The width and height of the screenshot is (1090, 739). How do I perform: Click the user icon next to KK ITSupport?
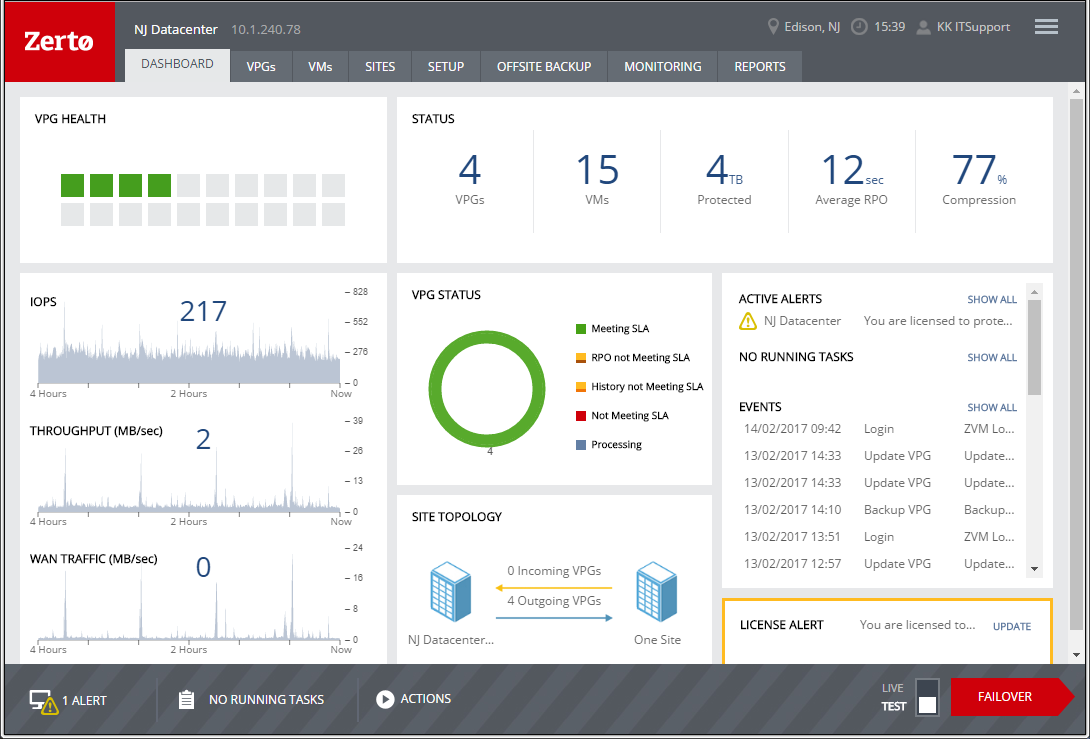(x=924, y=27)
